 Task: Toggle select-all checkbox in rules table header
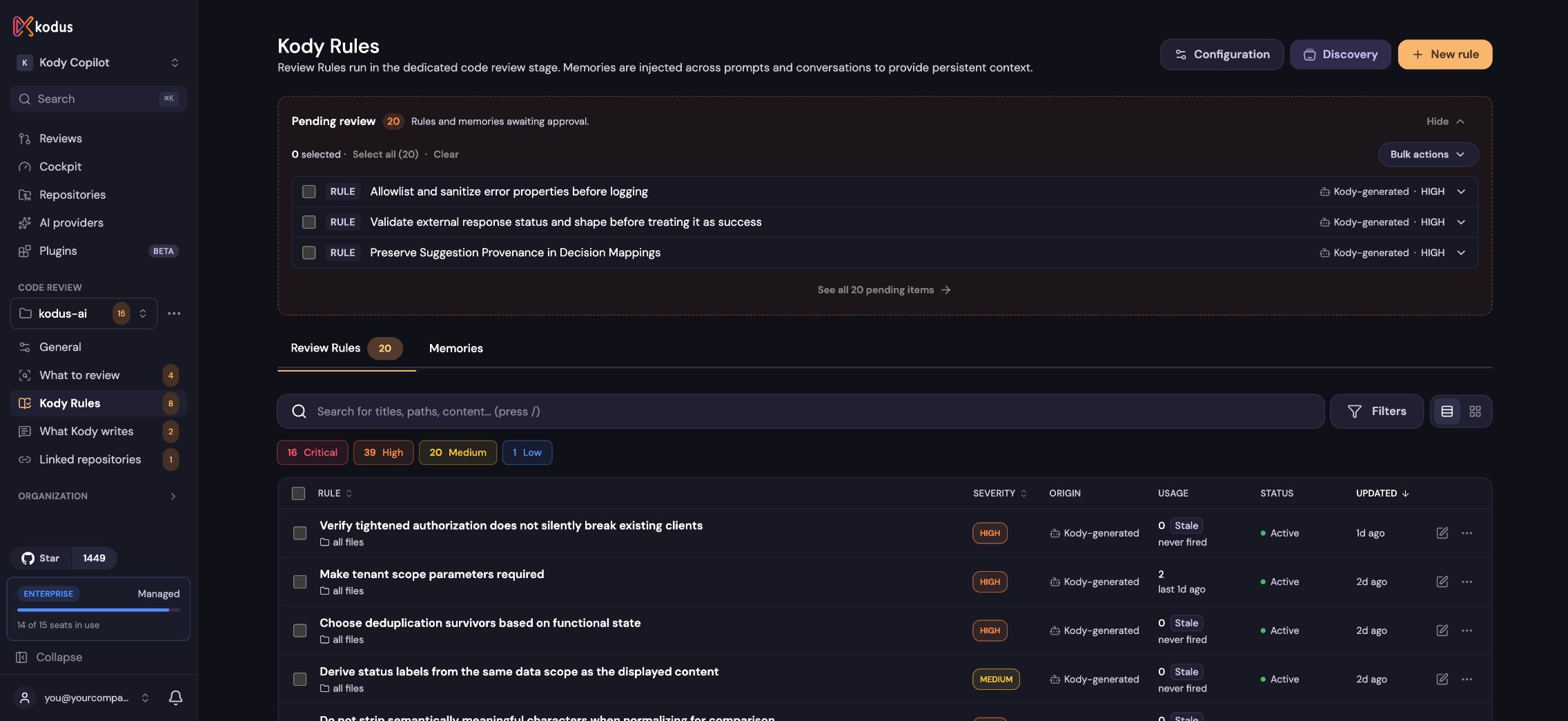tap(298, 493)
